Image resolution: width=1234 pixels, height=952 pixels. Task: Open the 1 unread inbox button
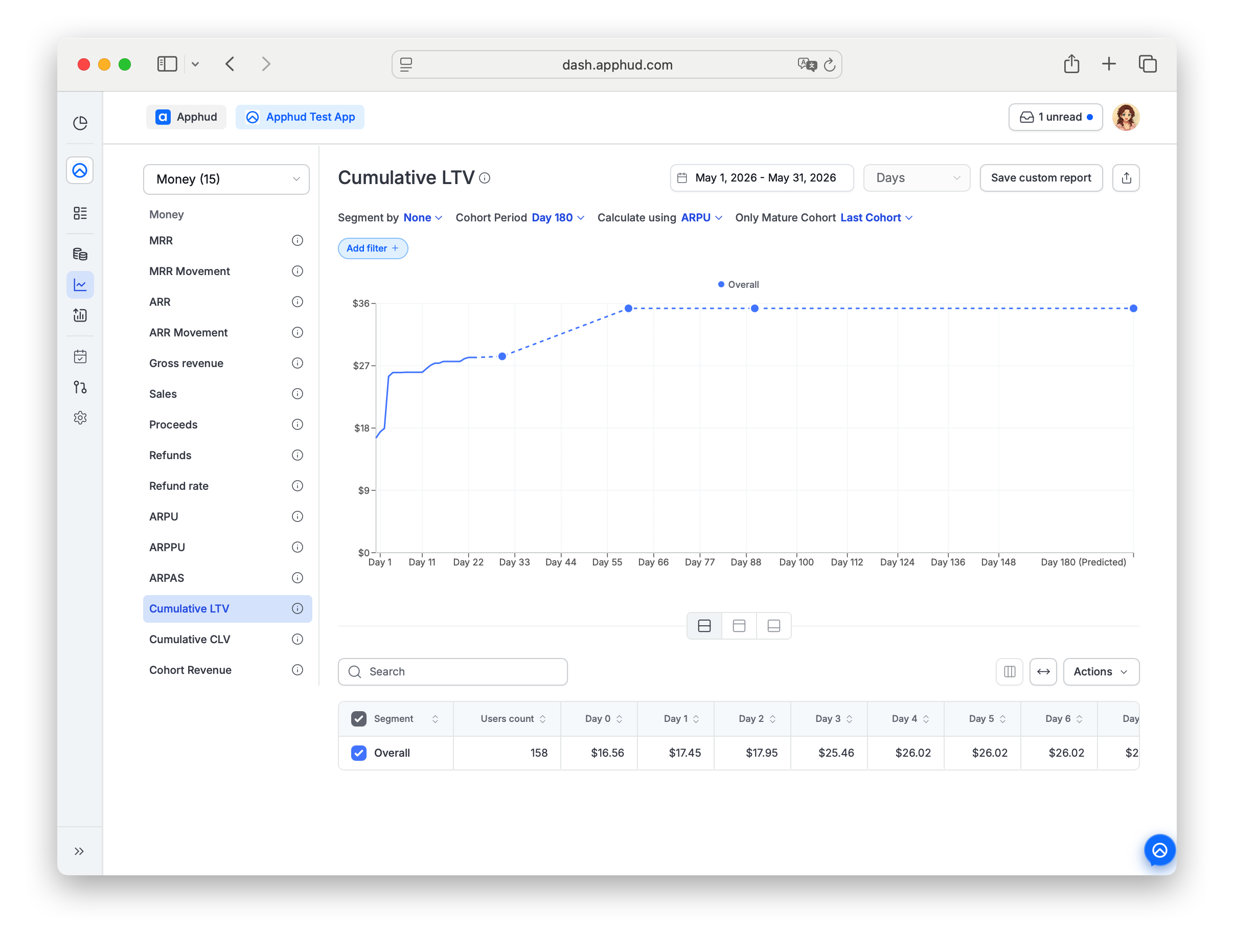tap(1056, 117)
